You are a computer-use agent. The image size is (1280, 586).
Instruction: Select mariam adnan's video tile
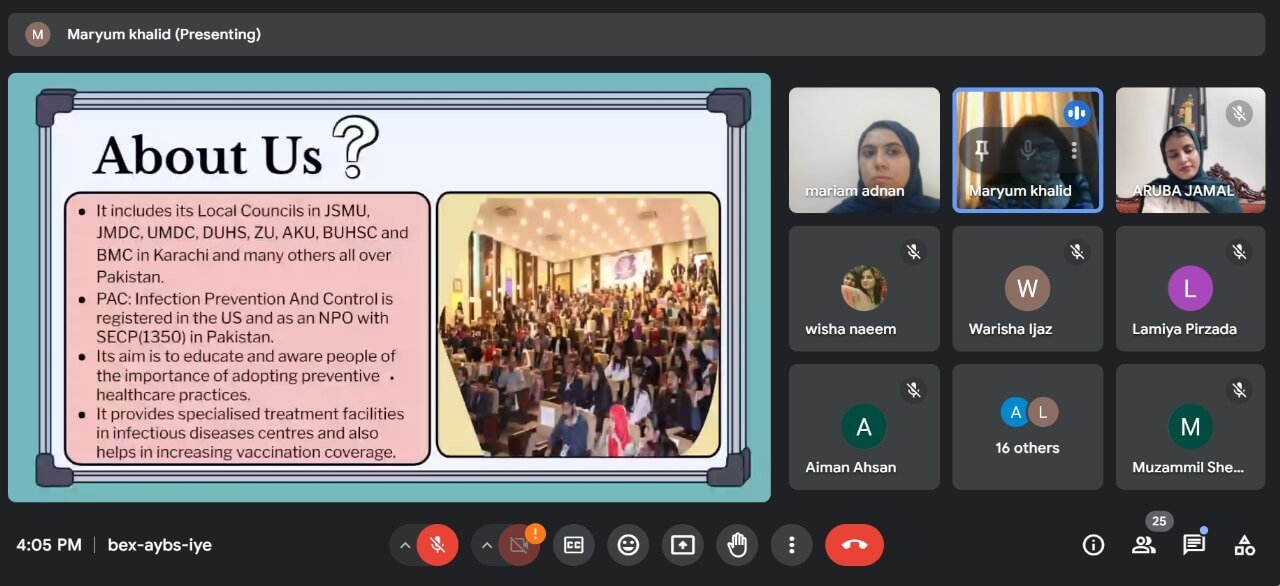pos(864,150)
